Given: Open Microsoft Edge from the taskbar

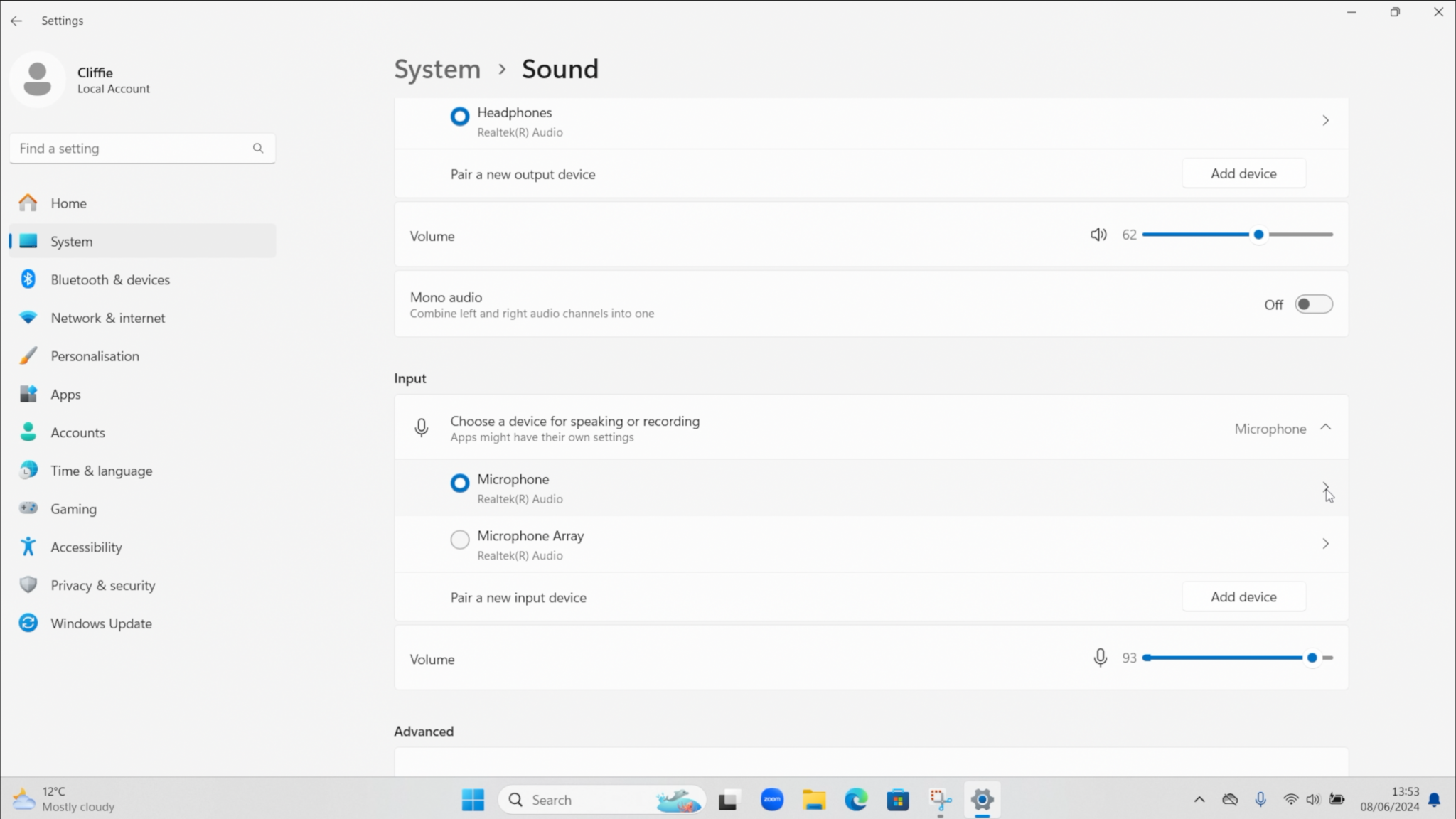Looking at the screenshot, I should 855,799.
